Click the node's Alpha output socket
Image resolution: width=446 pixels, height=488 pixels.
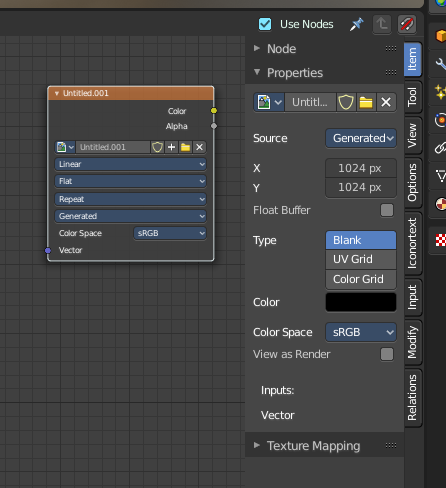(x=214, y=126)
